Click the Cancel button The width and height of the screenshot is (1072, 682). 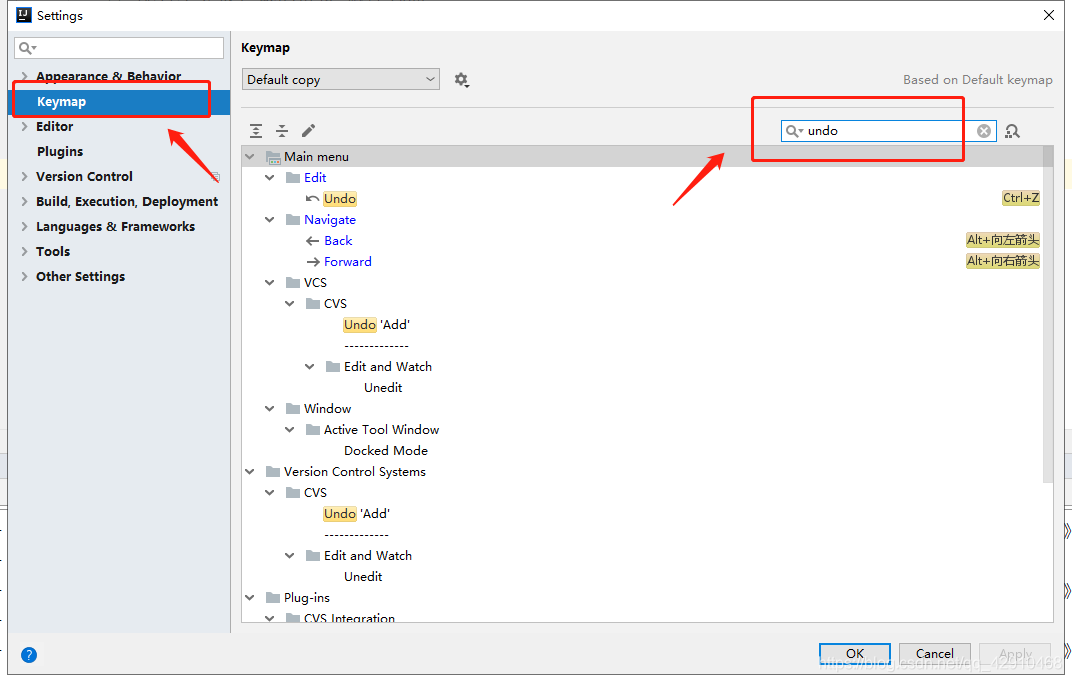pos(935,653)
